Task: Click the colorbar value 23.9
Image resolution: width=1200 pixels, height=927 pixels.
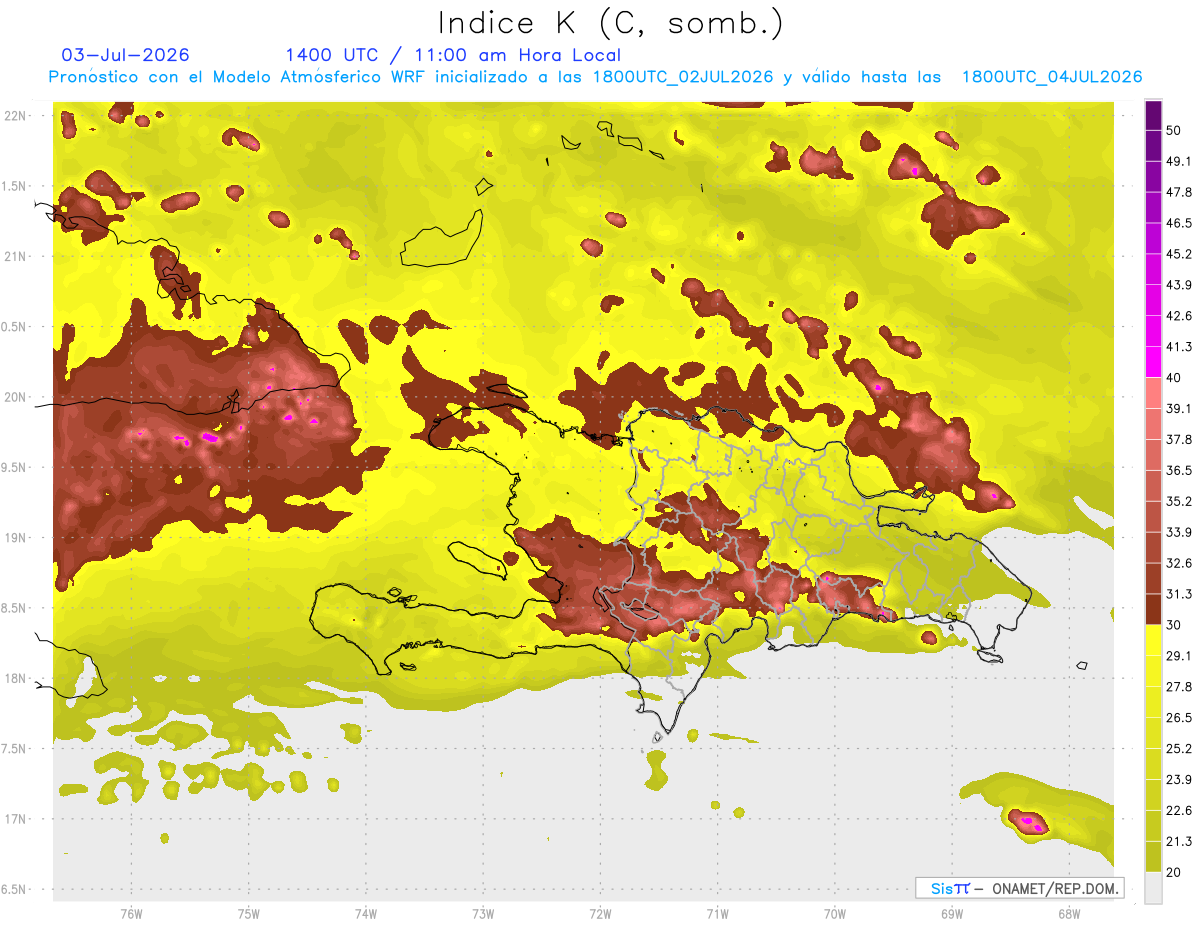Action: 1180,780
